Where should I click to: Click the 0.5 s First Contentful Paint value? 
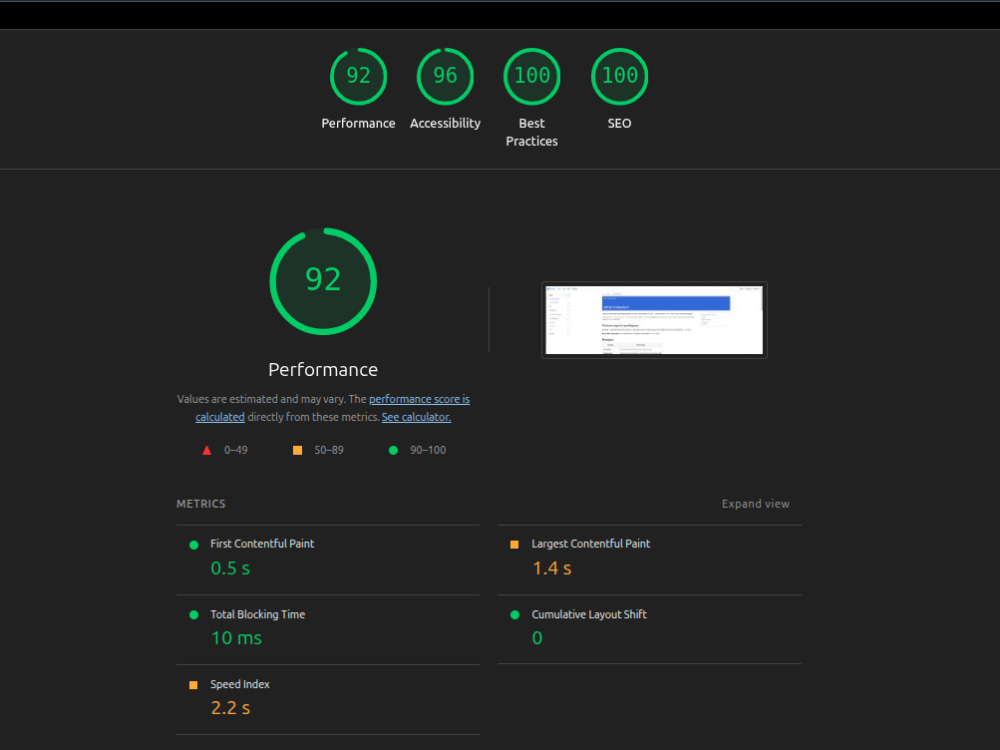click(230, 568)
